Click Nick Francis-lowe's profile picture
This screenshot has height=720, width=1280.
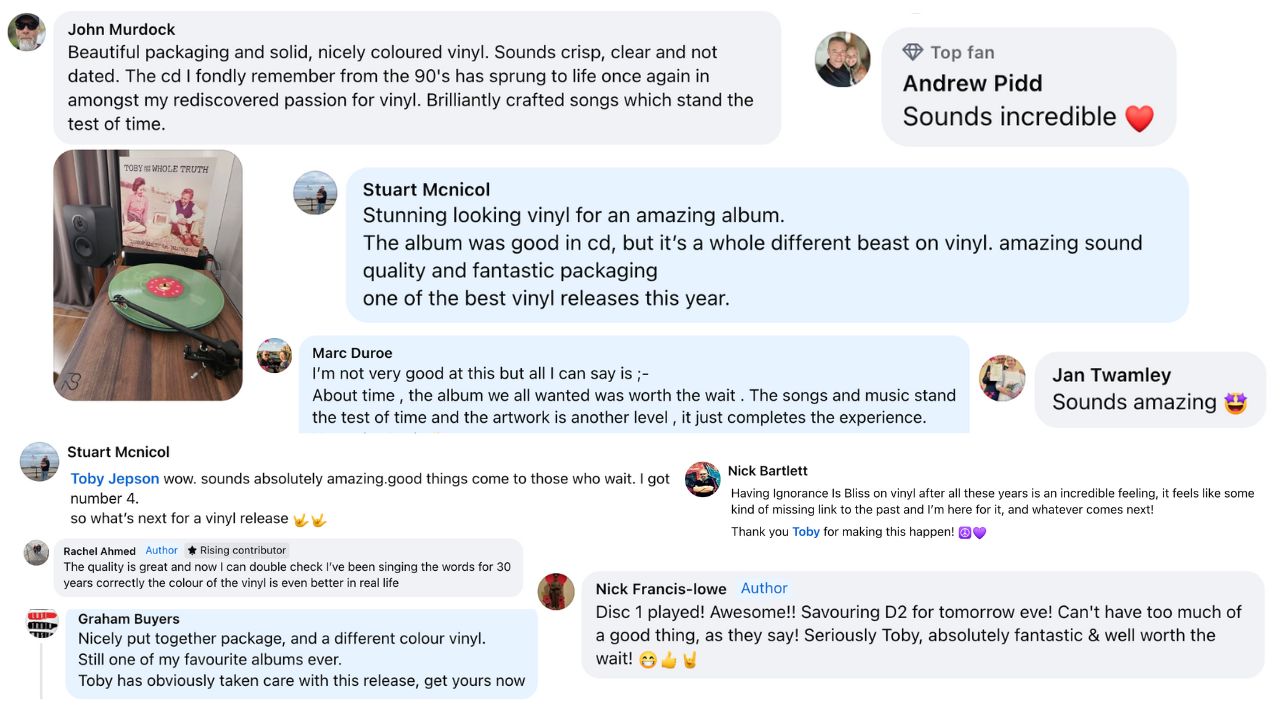(x=556, y=592)
